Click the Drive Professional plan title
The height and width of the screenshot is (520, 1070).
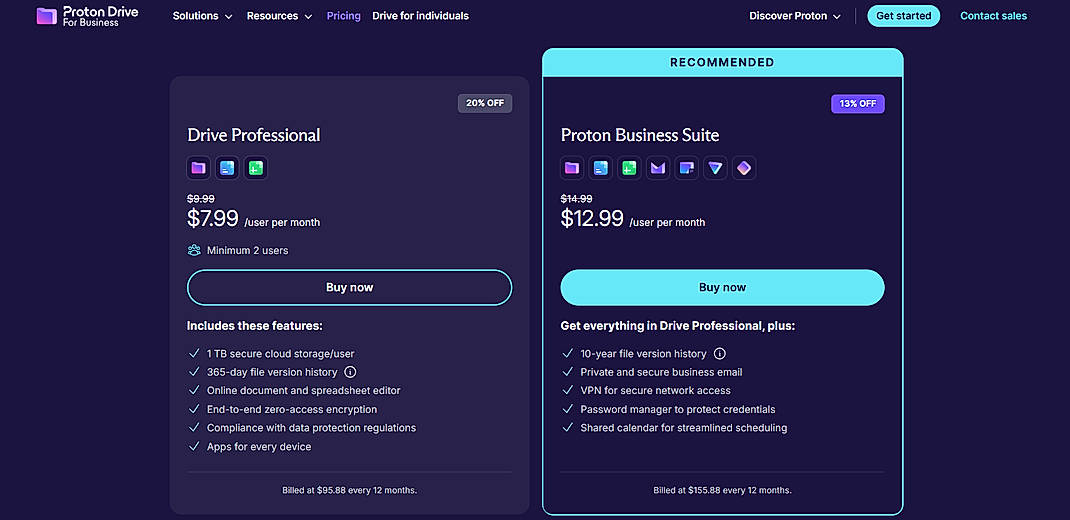point(254,135)
